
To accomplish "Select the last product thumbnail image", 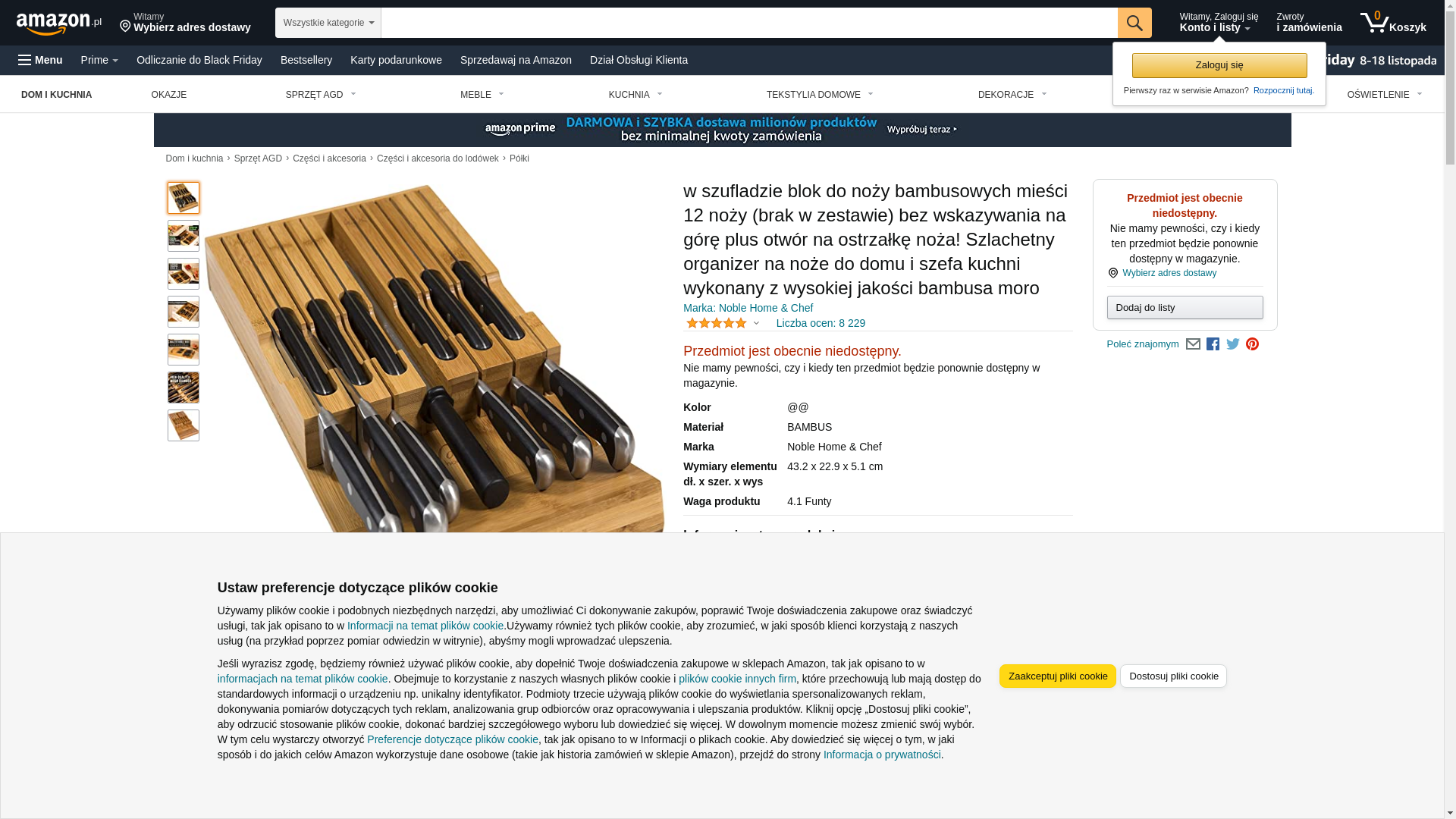I will (x=184, y=425).
